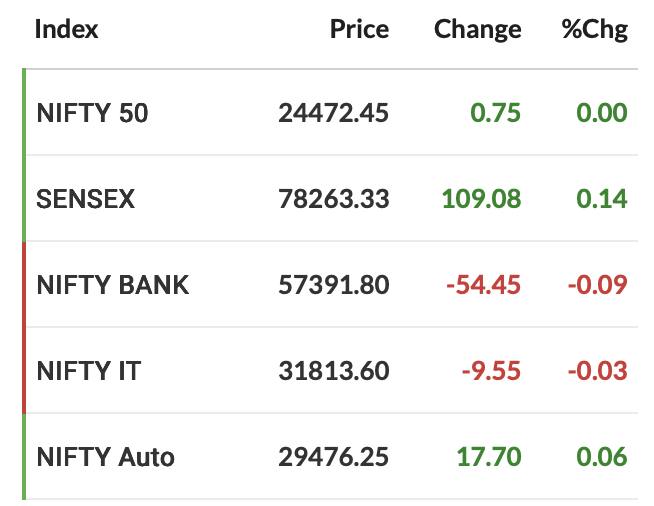The image size is (654, 506).
Task: Click the Change column header
Action: (478, 30)
